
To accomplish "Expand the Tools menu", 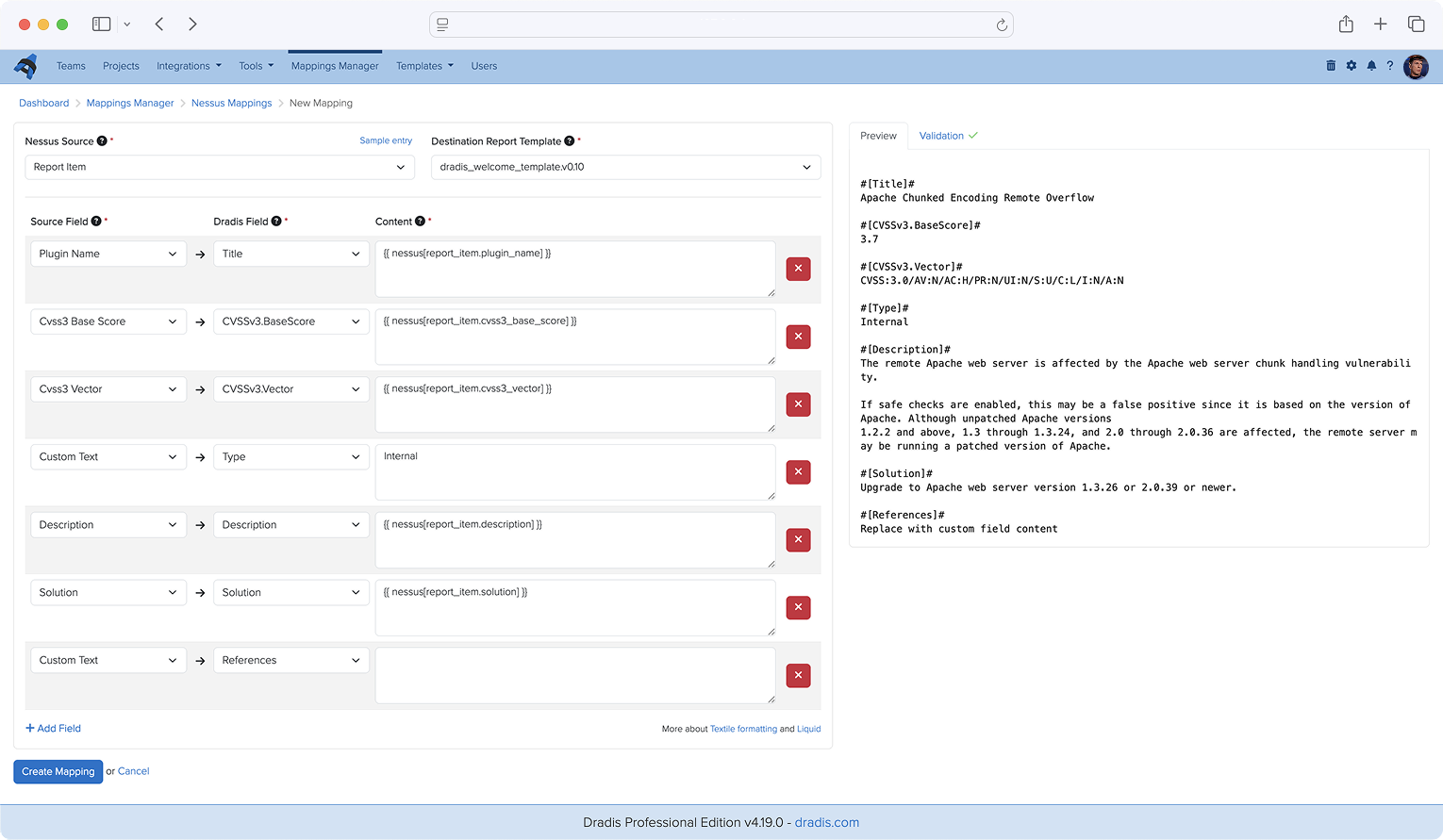I will click(256, 66).
